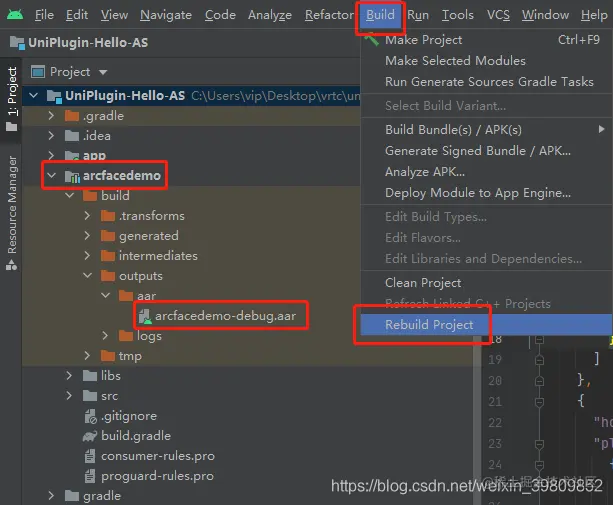Expand the intermediates folder
Screen dimensions: 613x505
click(87, 256)
